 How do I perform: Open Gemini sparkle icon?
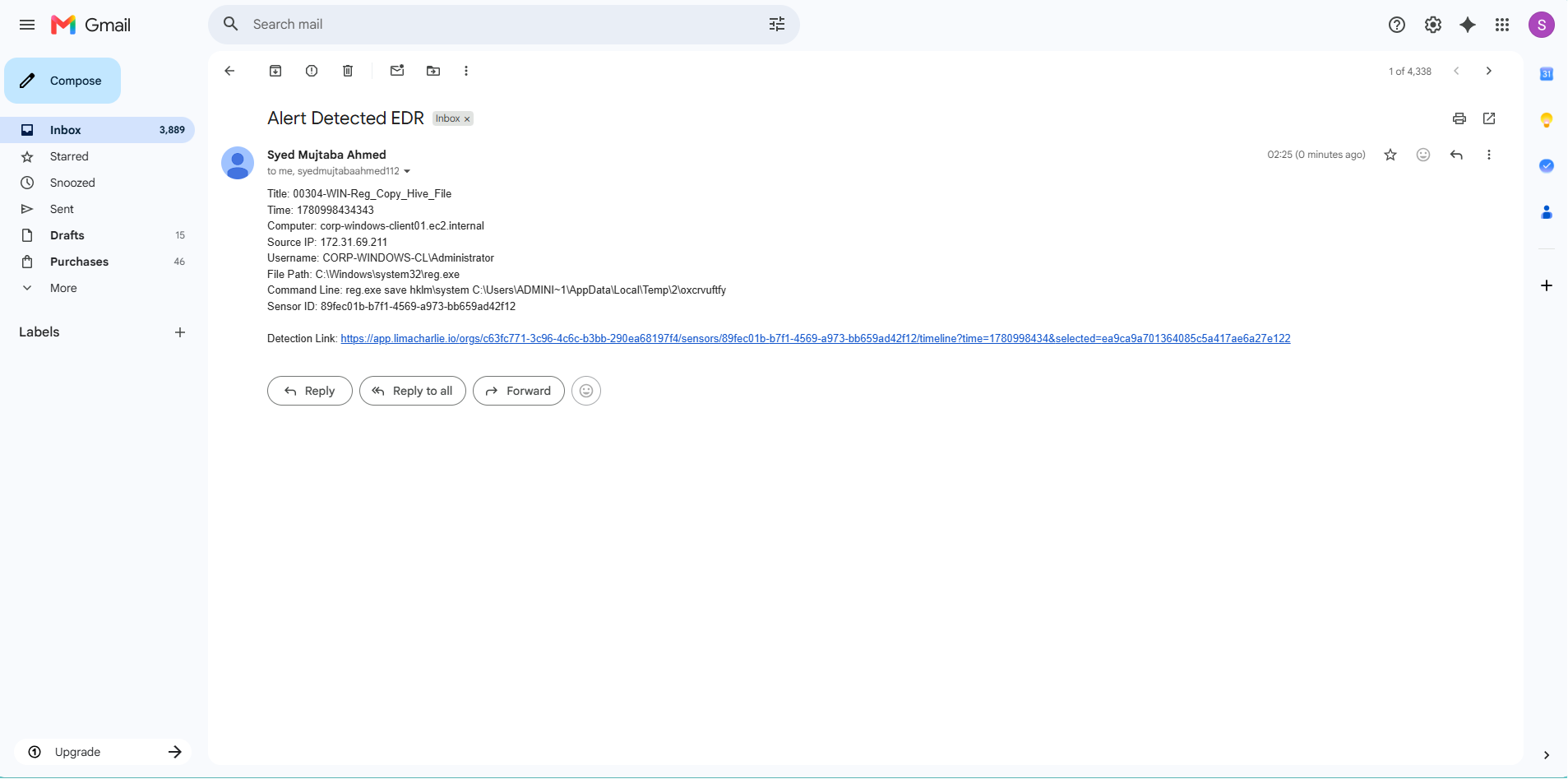[x=1468, y=25]
